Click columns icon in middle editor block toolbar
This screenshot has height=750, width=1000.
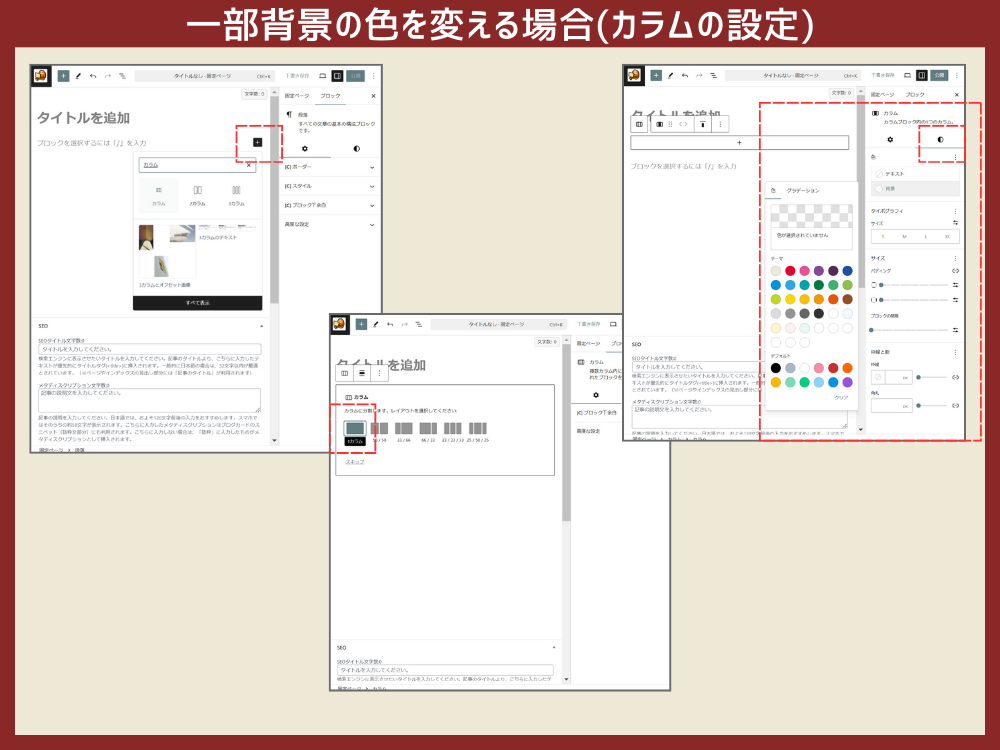point(344,373)
